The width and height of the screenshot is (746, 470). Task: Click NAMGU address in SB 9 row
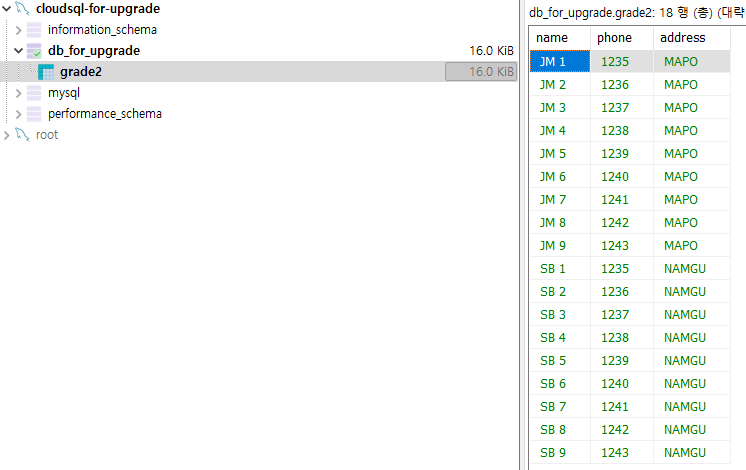(692, 452)
